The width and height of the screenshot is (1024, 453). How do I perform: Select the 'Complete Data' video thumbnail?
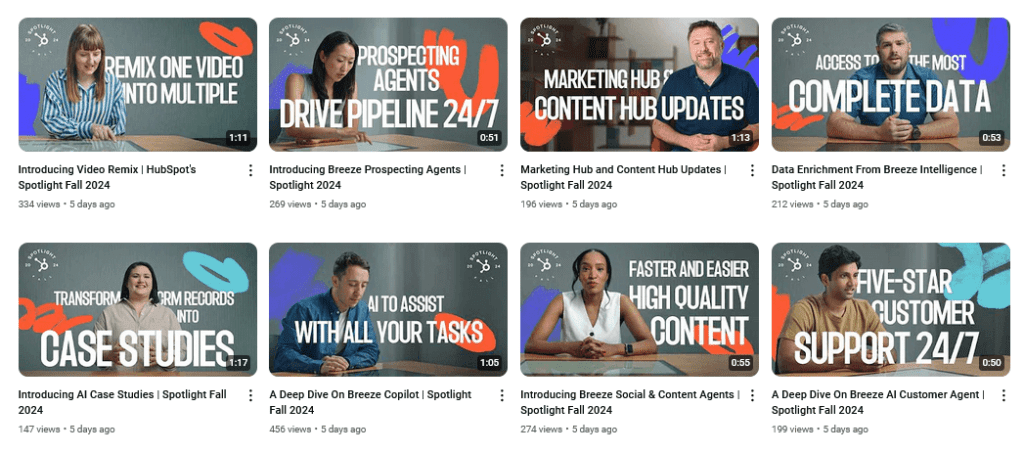tap(891, 85)
